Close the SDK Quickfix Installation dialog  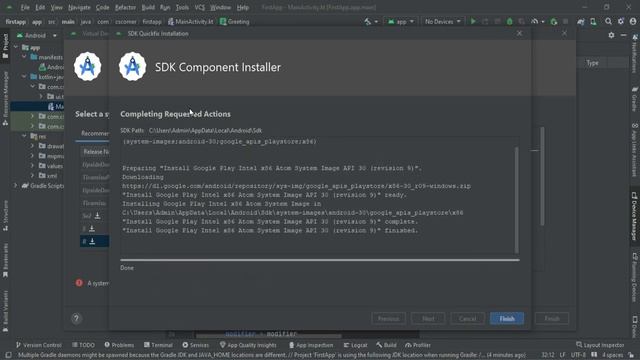(519, 33)
